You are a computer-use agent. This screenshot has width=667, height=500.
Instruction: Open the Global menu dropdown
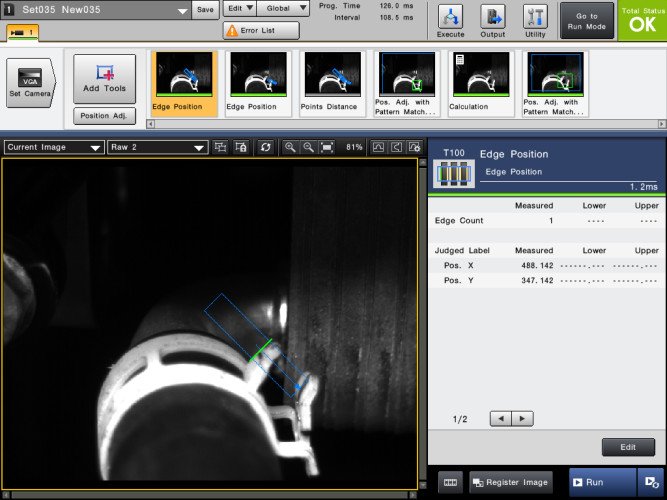click(x=284, y=8)
